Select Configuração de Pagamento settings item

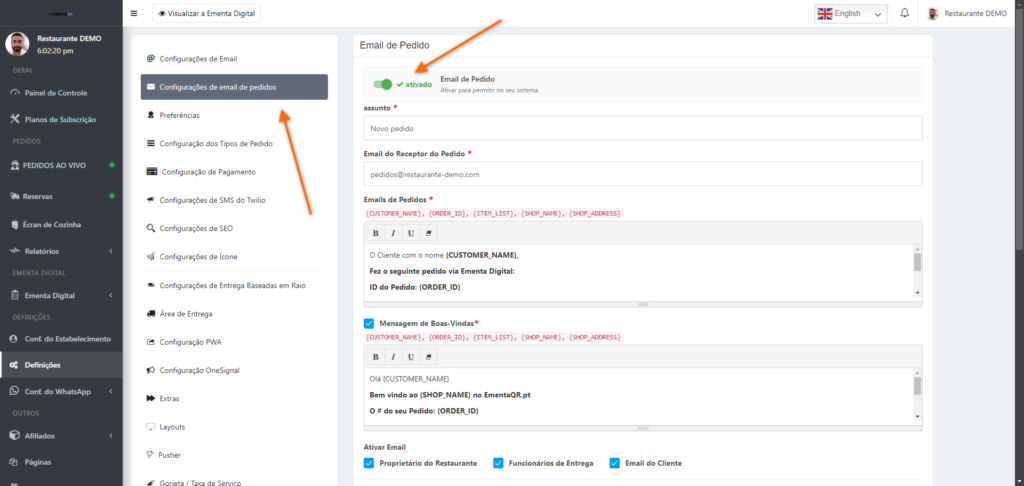point(214,172)
